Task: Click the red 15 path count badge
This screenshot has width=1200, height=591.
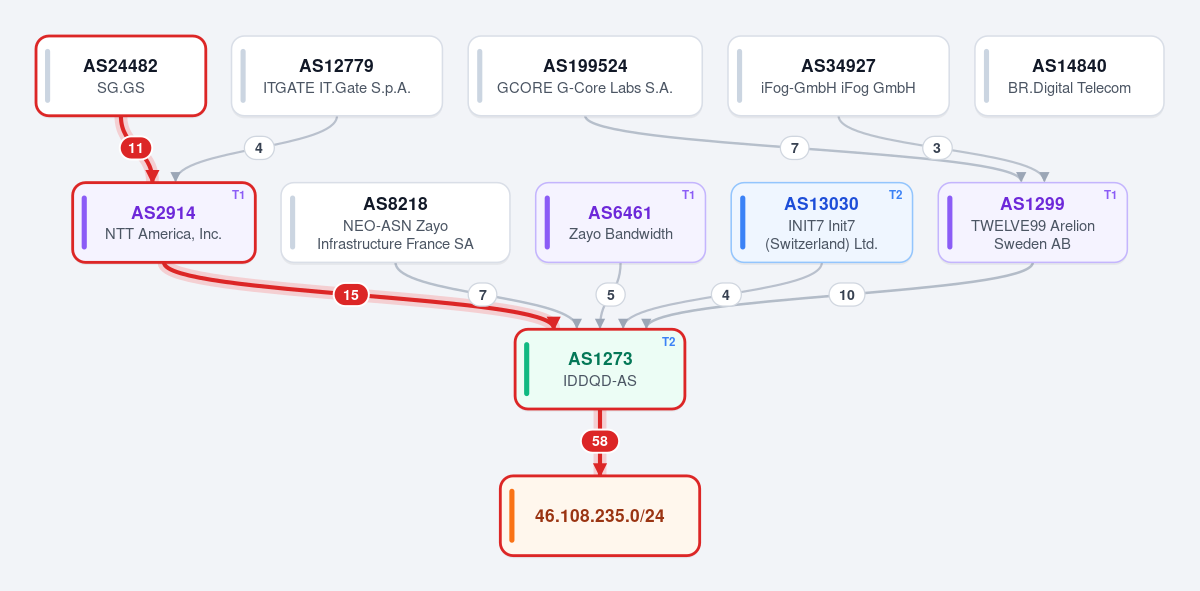Action: (351, 295)
